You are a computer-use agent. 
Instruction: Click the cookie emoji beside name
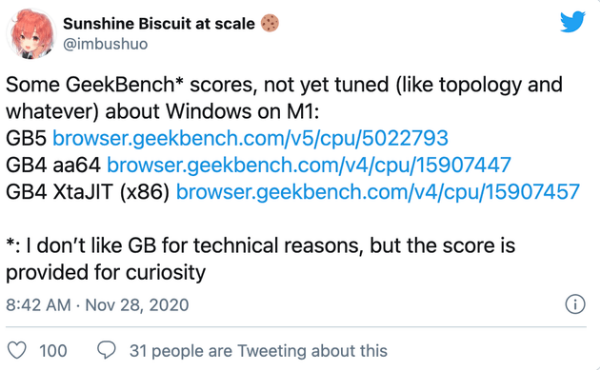[270, 23]
